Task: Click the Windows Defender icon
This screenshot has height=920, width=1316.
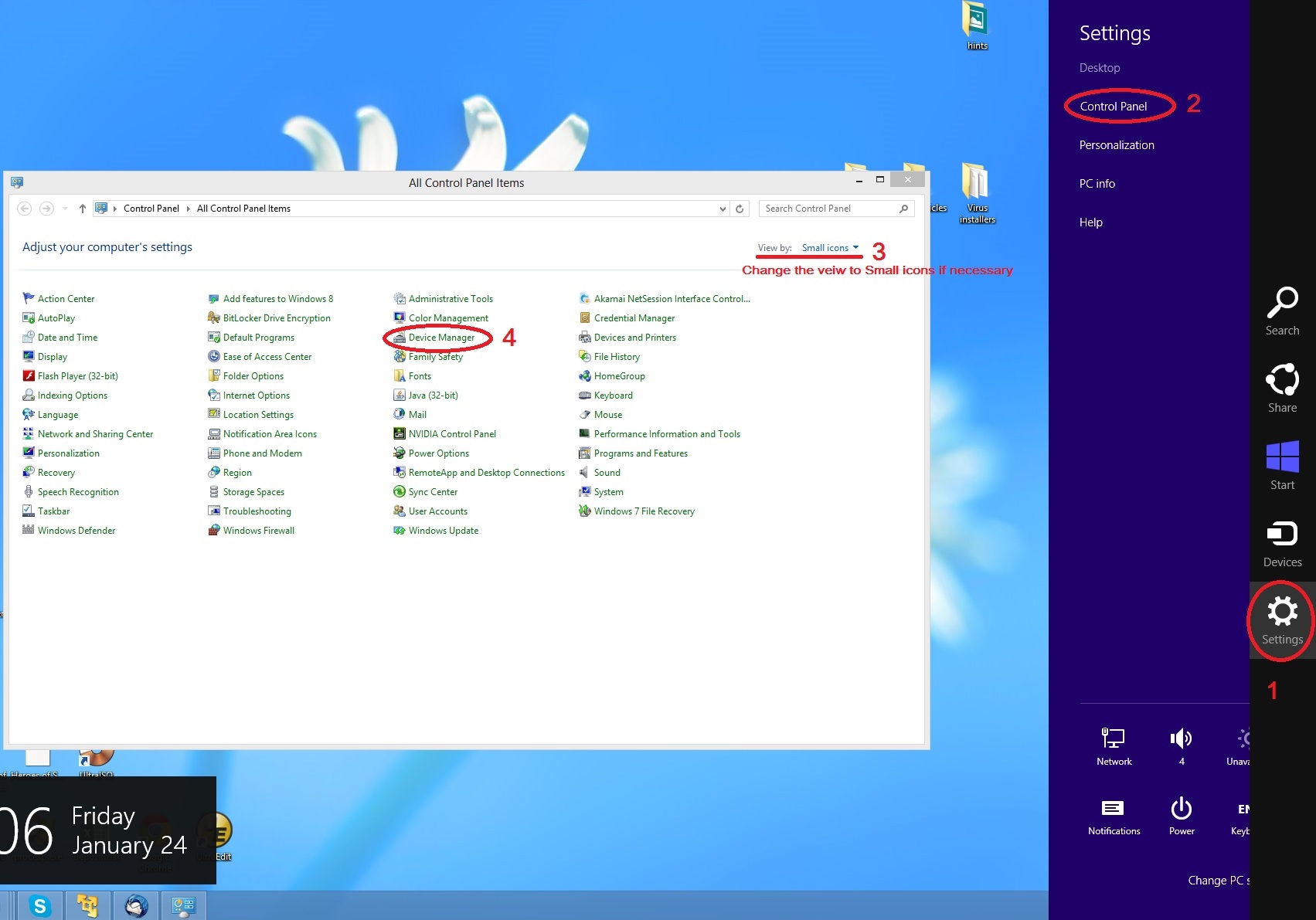Action: 29,530
